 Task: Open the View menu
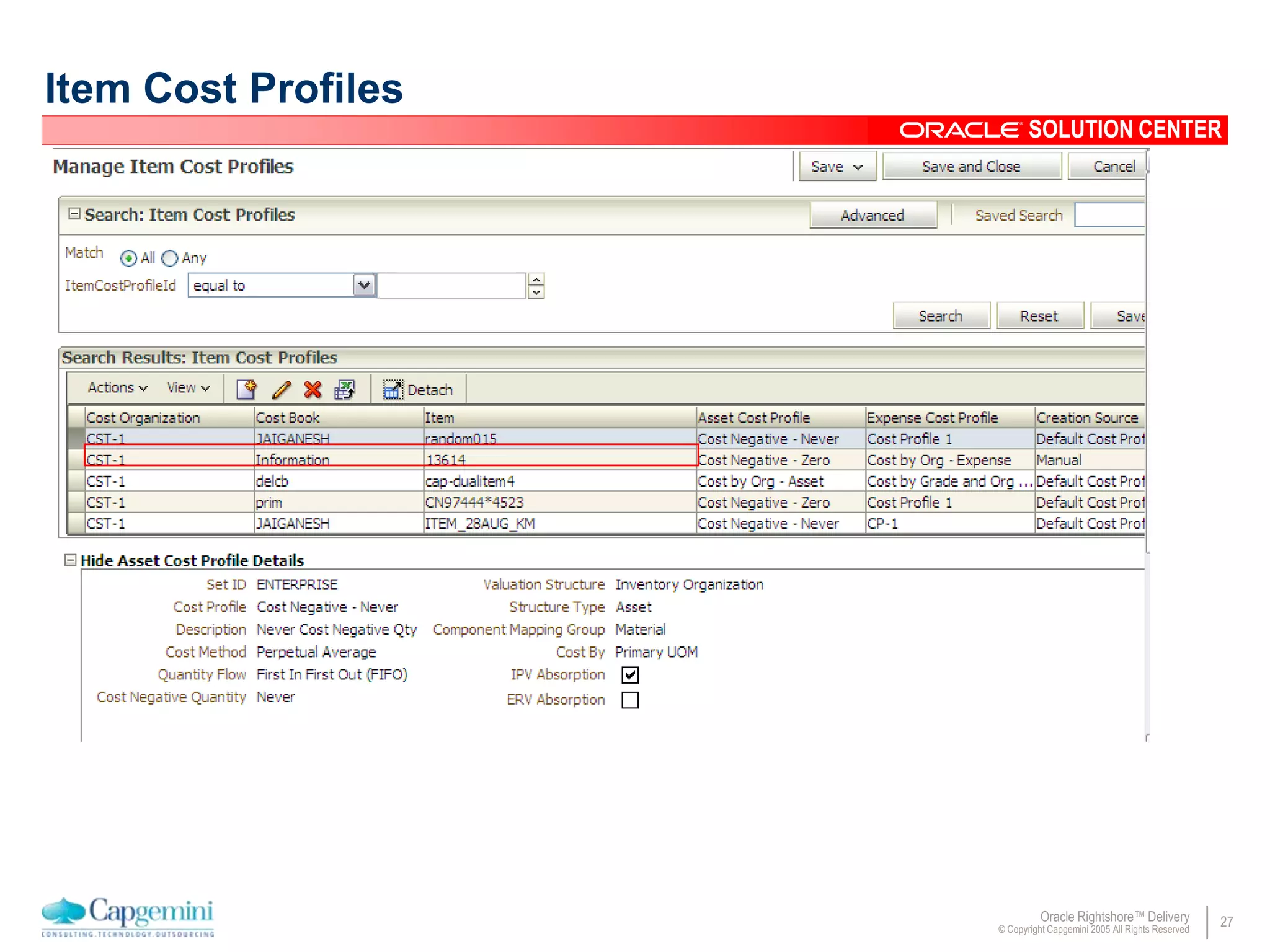point(189,388)
